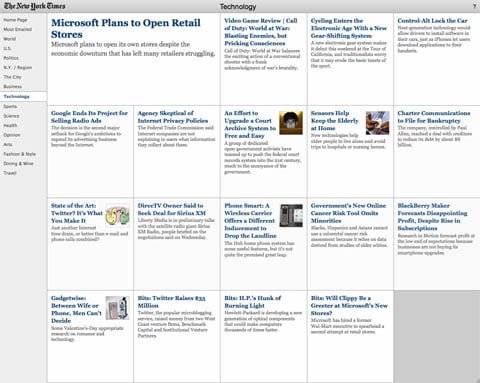This screenshot has height=383, width=480.
Task: Select U.S. in the sidebar
Action: click(7, 48)
